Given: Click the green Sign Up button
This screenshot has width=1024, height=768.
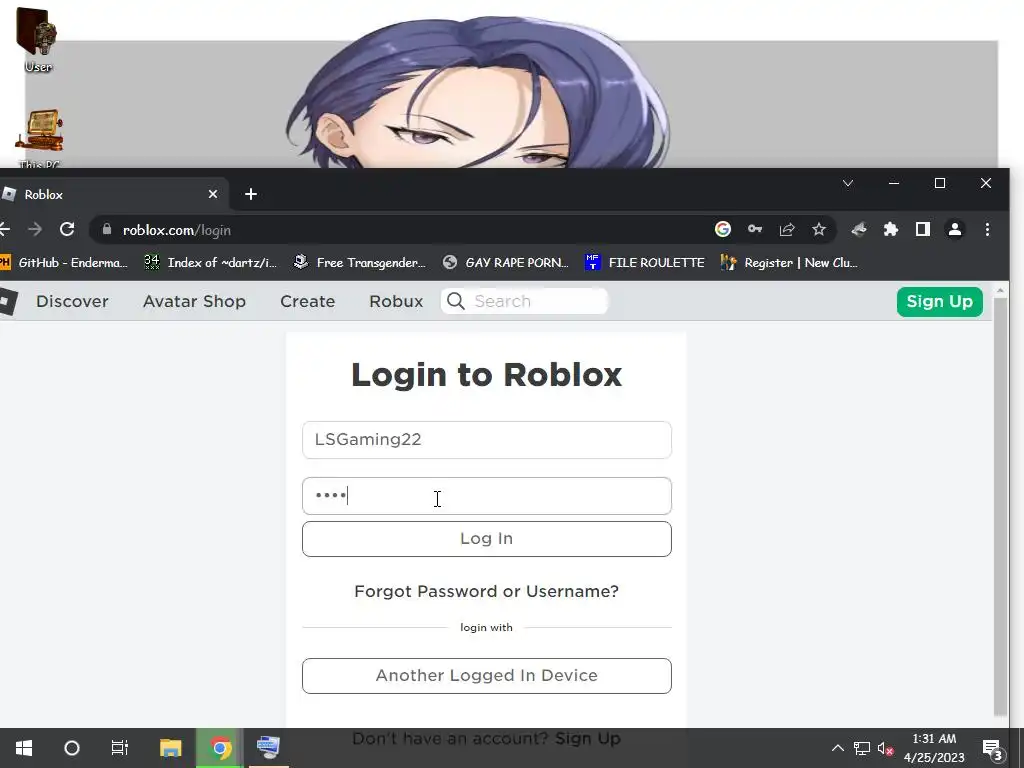Looking at the screenshot, I should pos(940,302).
